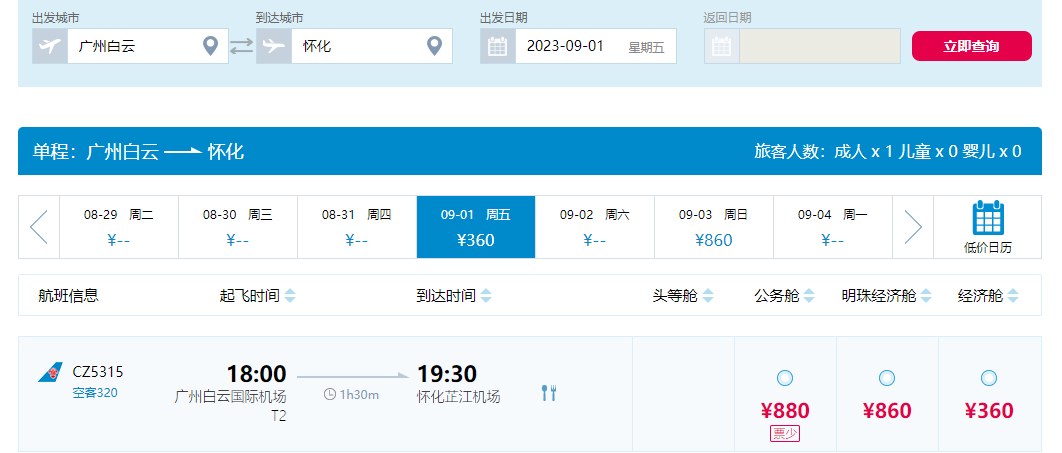Click the 1h30m flight duration text

click(x=359, y=394)
